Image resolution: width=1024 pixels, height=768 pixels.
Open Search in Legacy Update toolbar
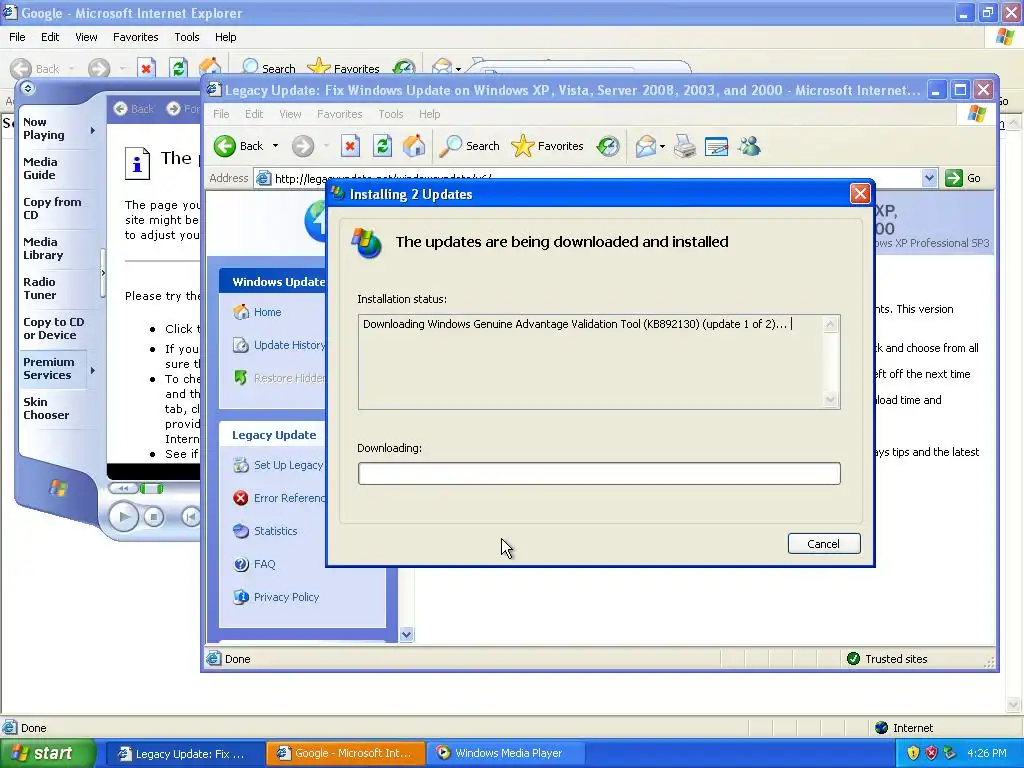click(470, 146)
